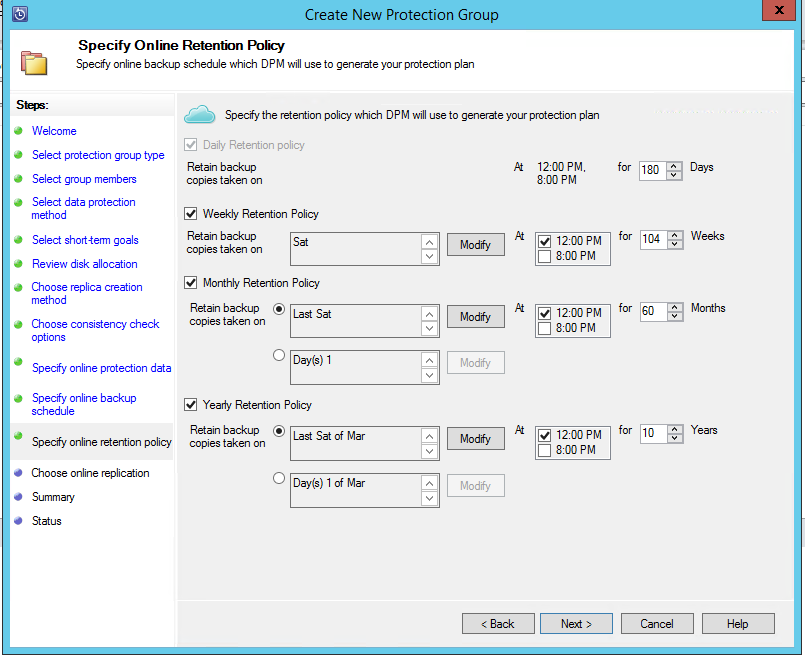Choose Day(s) 1 of Mar yearly option

click(279, 477)
